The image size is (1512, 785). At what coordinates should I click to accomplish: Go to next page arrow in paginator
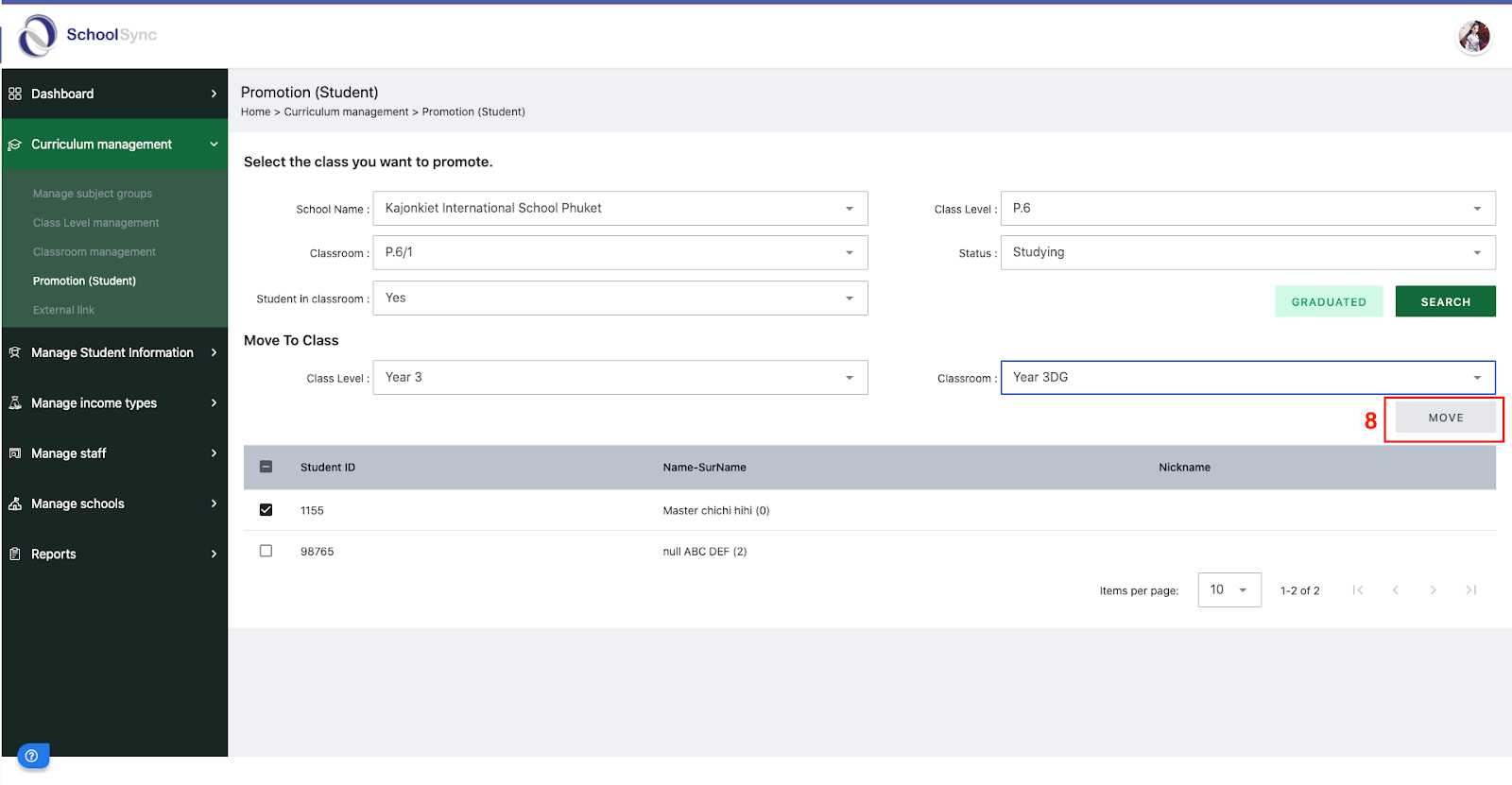coord(1434,590)
